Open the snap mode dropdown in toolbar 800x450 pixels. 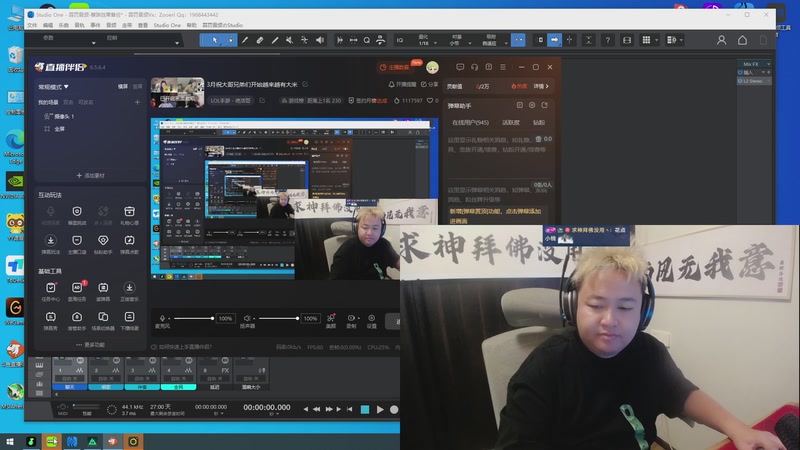tap(506, 43)
